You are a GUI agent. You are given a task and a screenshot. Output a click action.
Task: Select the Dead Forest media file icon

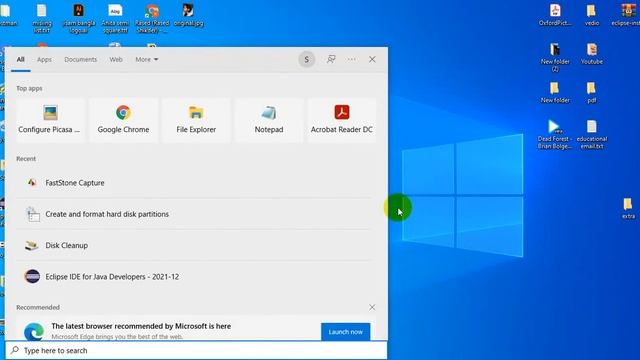(554, 134)
